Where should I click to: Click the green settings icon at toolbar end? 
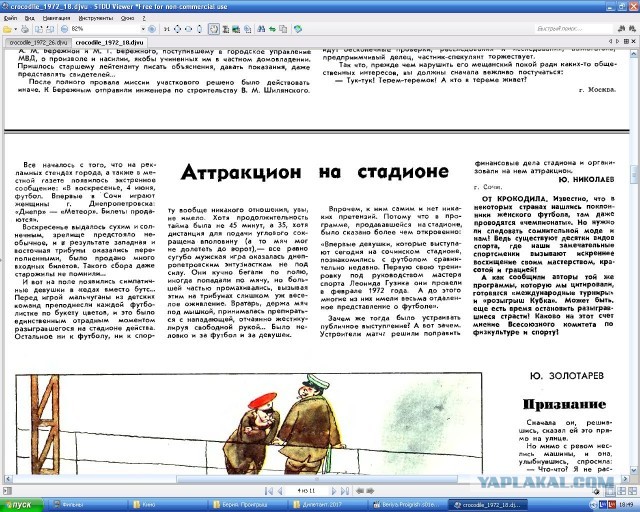click(x=298, y=29)
